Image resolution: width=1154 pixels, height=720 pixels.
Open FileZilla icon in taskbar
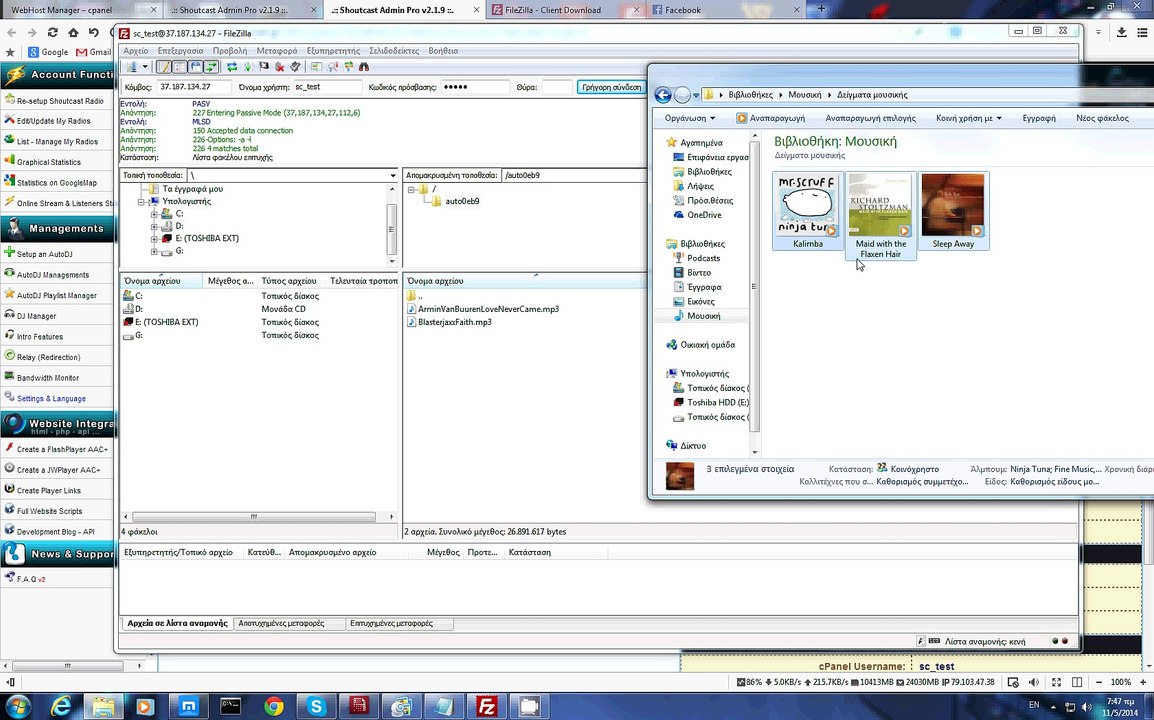[x=486, y=707]
